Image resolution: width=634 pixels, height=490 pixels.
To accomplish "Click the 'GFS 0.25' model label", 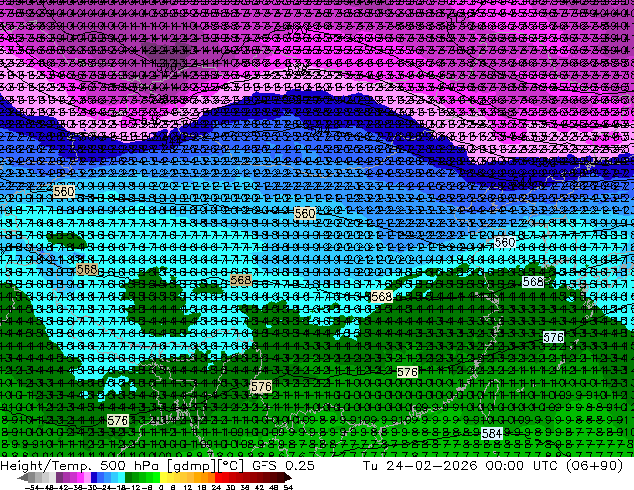I will point(283,465).
